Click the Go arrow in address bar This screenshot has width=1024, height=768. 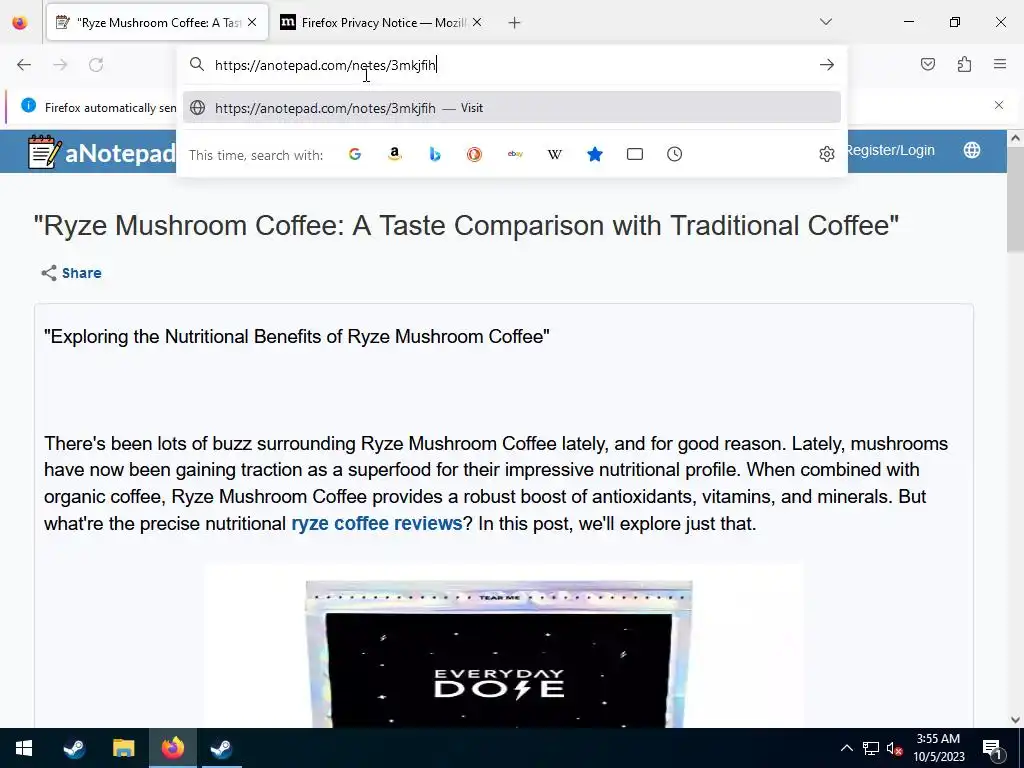click(x=827, y=65)
